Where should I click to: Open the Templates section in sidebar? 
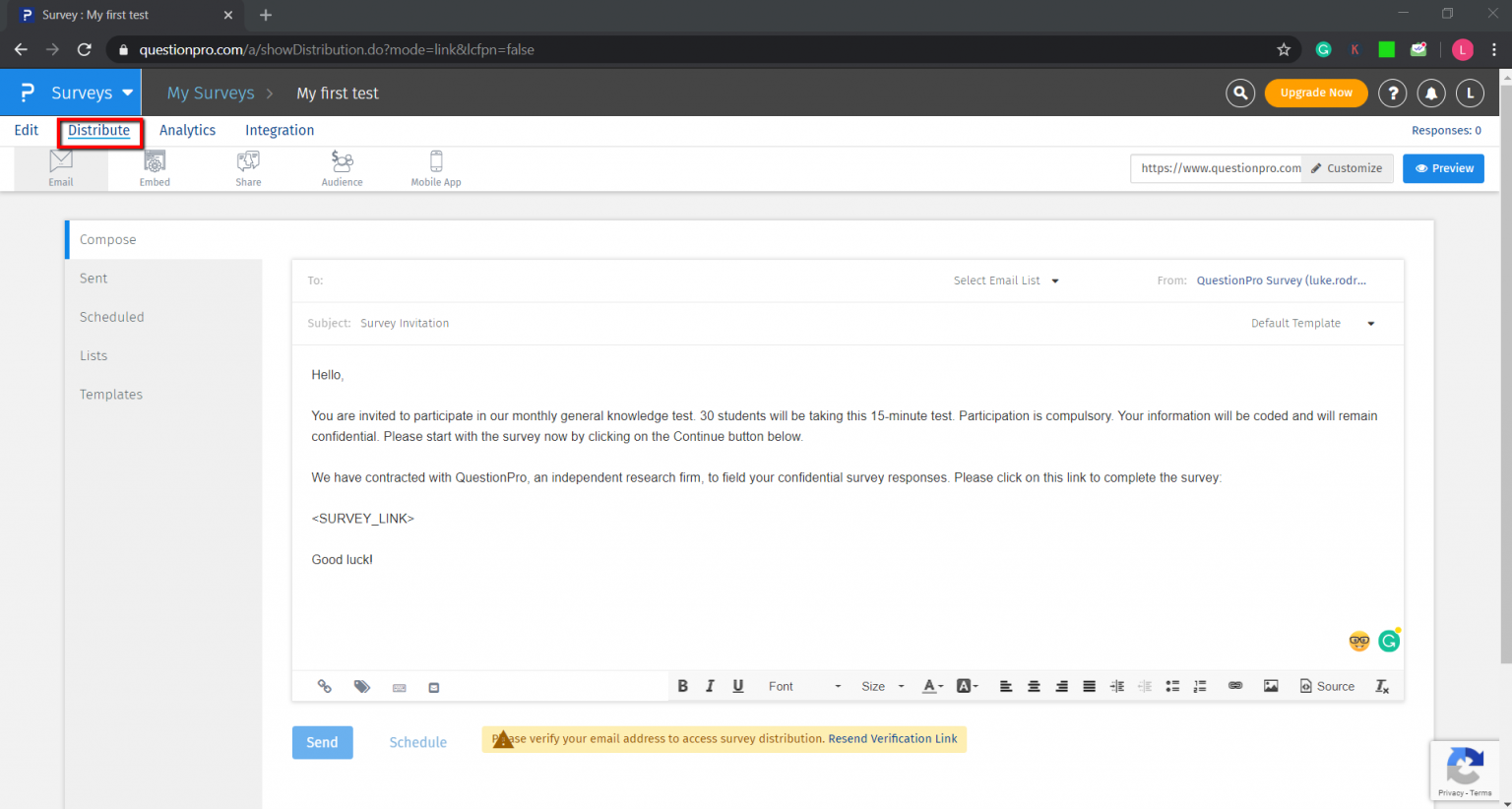[x=111, y=394]
